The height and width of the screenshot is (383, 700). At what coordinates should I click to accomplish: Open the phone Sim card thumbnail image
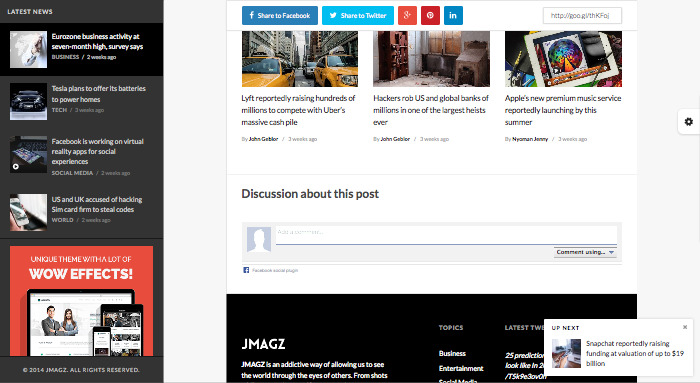click(x=29, y=212)
